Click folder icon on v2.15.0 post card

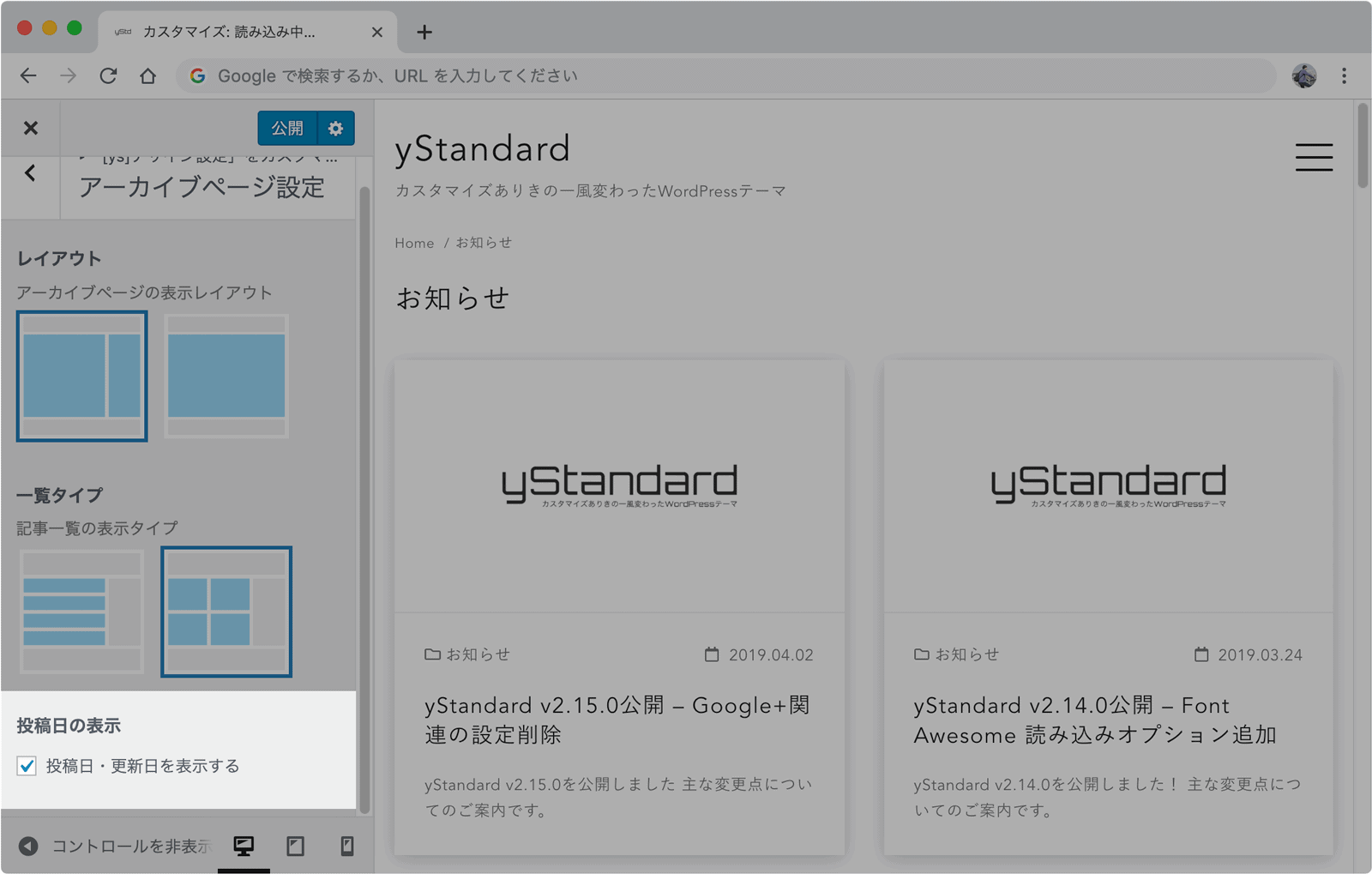click(x=432, y=654)
